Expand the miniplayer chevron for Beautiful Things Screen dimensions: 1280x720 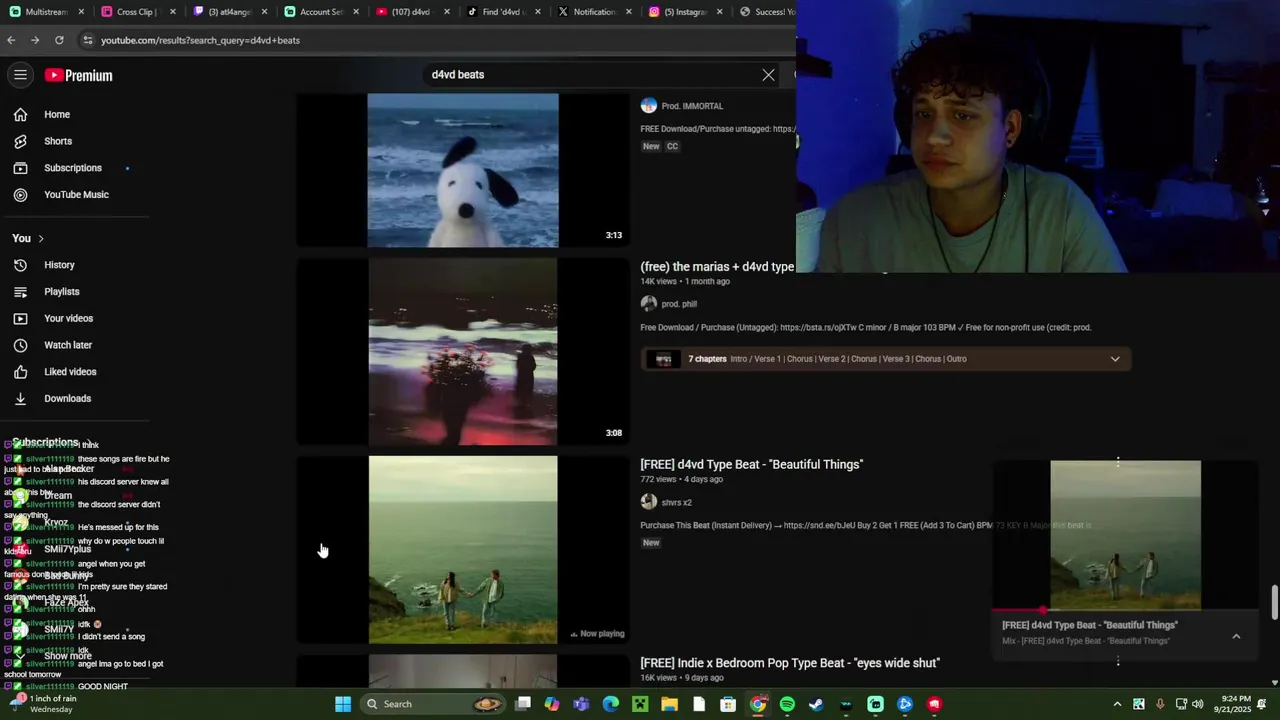(x=1236, y=636)
